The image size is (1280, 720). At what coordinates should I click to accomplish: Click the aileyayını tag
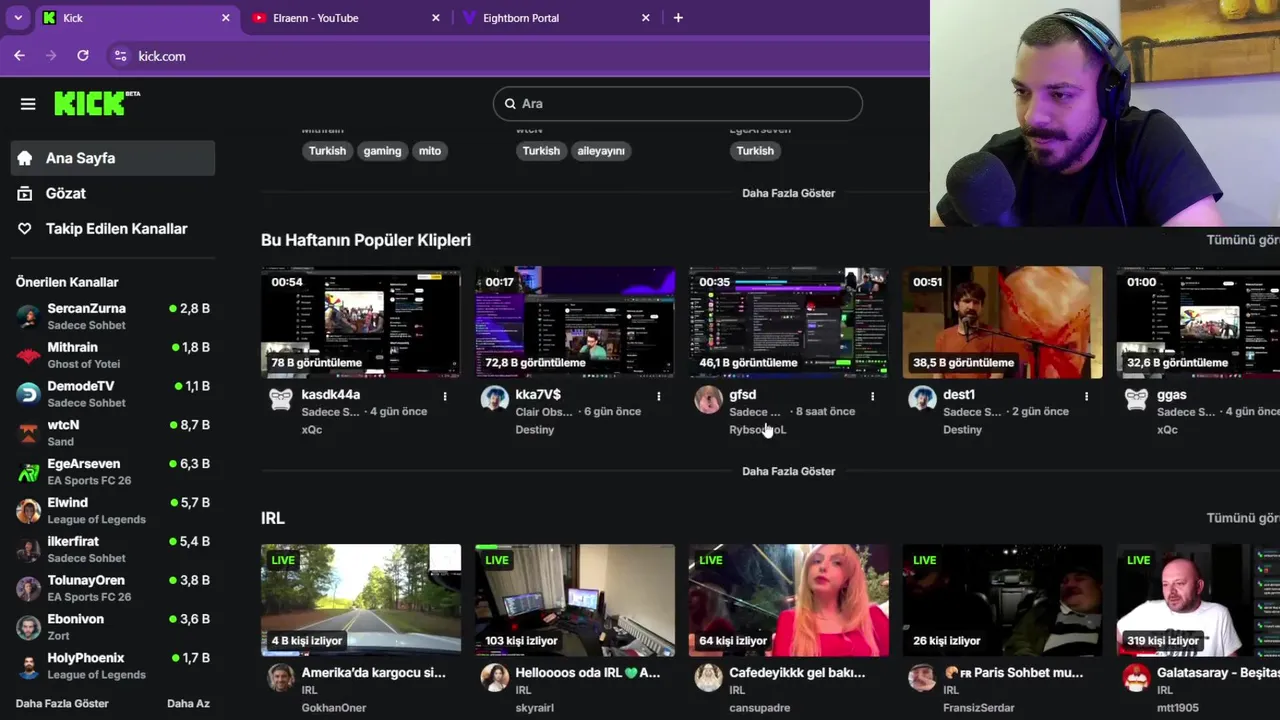point(601,151)
